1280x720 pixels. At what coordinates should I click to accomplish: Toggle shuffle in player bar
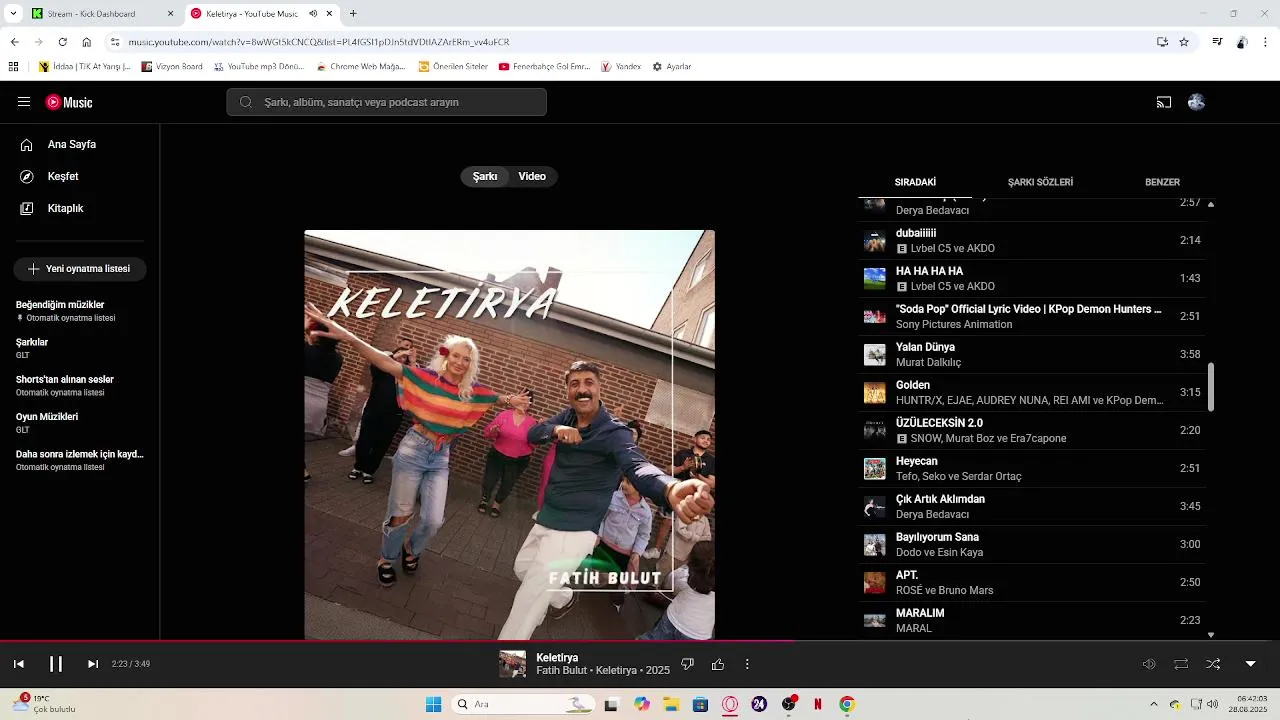pos(1213,664)
